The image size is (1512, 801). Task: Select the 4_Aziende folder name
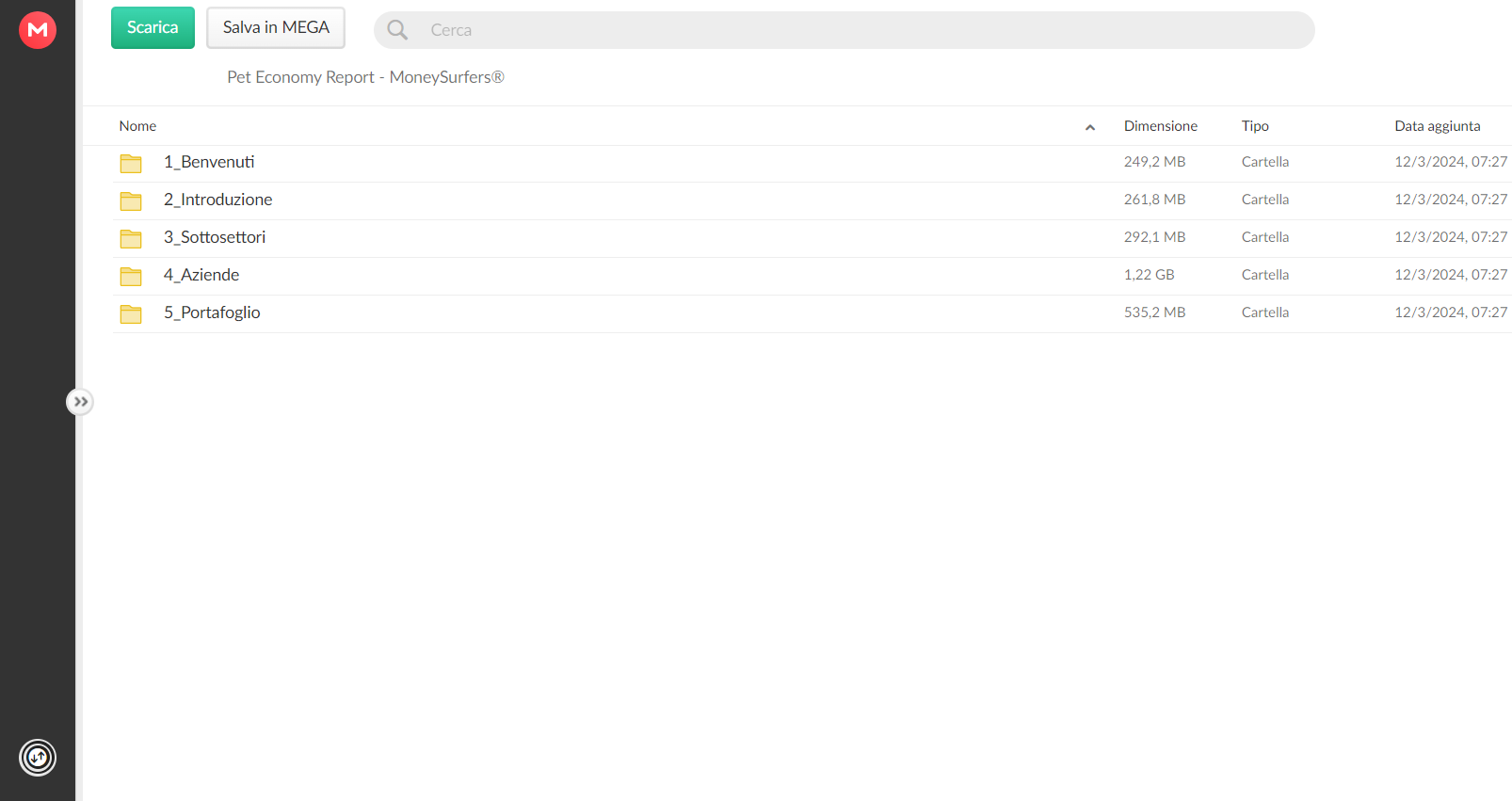pos(201,275)
